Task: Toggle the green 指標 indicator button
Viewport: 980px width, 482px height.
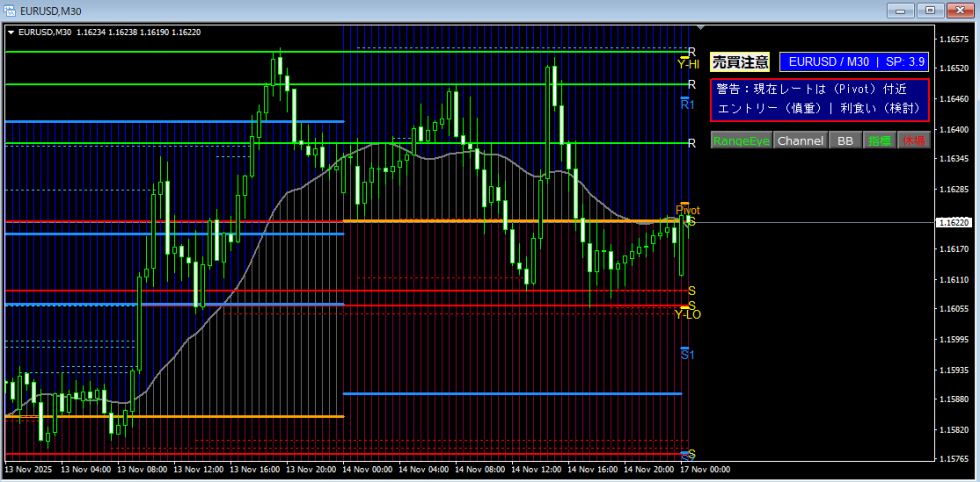Action: click(x=879, y=141)
